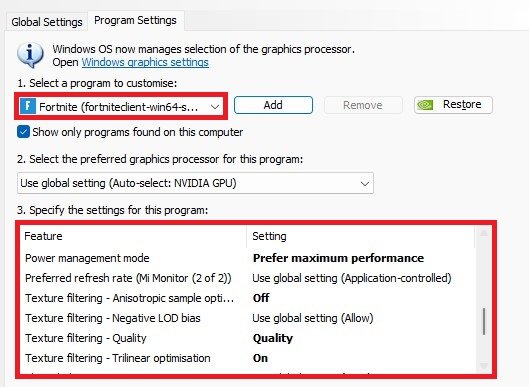Screen dimensions: 529x387
Task: Click Texture filtering Negative LOD bias setting
Action: click(313, 318)
